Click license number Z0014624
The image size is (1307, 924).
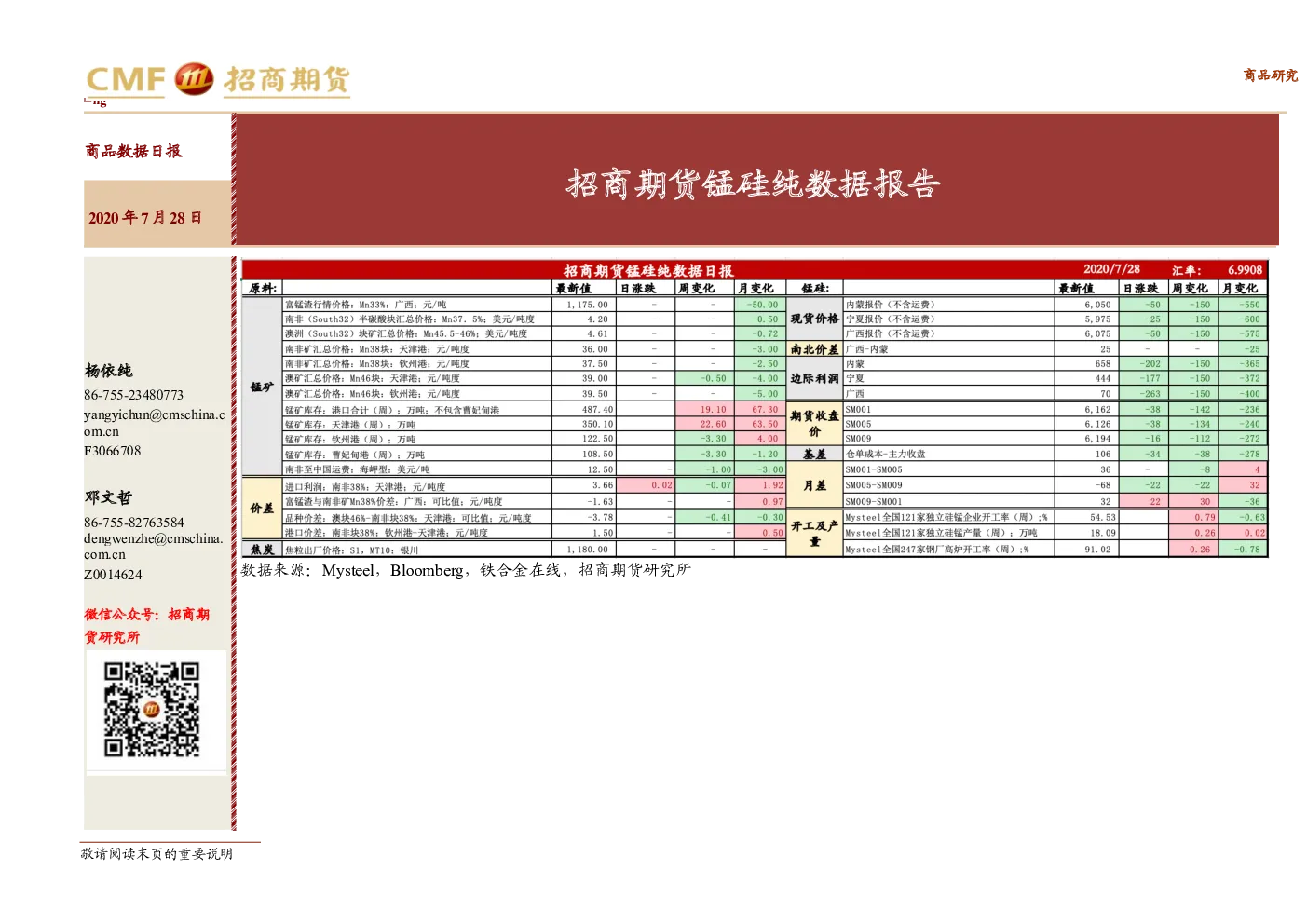(113, 575)
